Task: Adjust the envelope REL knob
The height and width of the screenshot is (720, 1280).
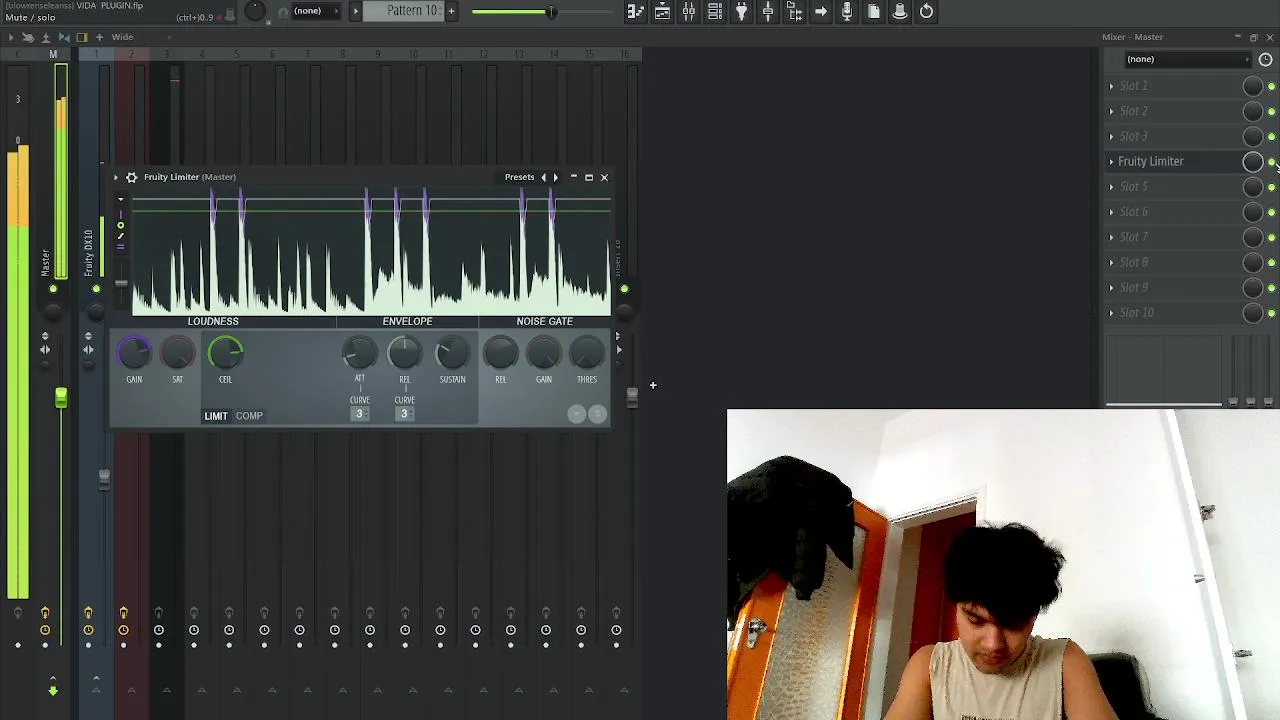Action: click(x=404, y=352)
